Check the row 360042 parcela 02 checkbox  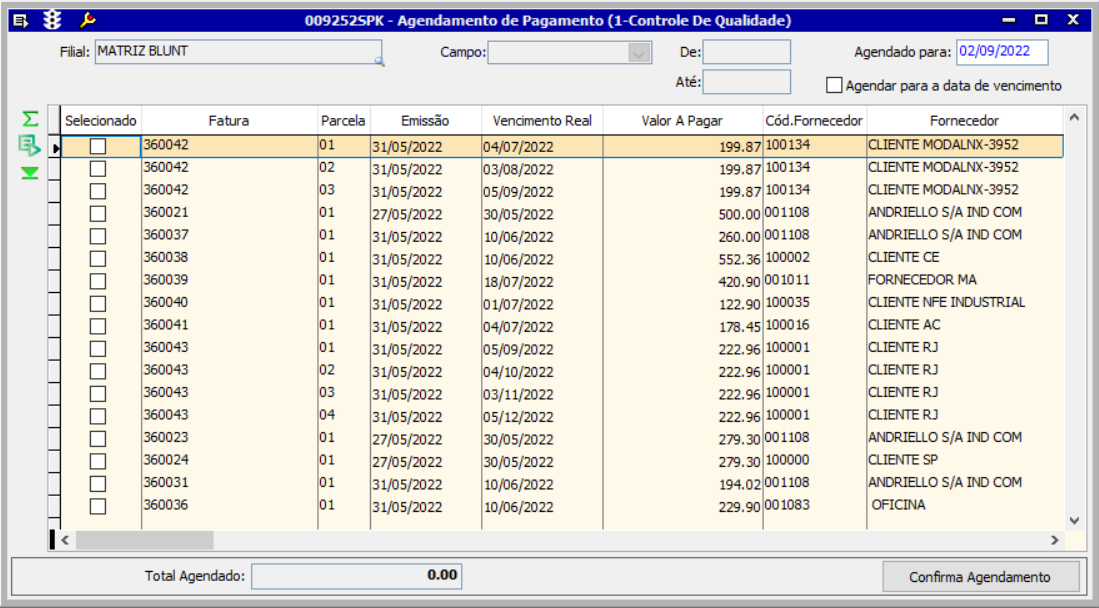[x=98, y=169]
